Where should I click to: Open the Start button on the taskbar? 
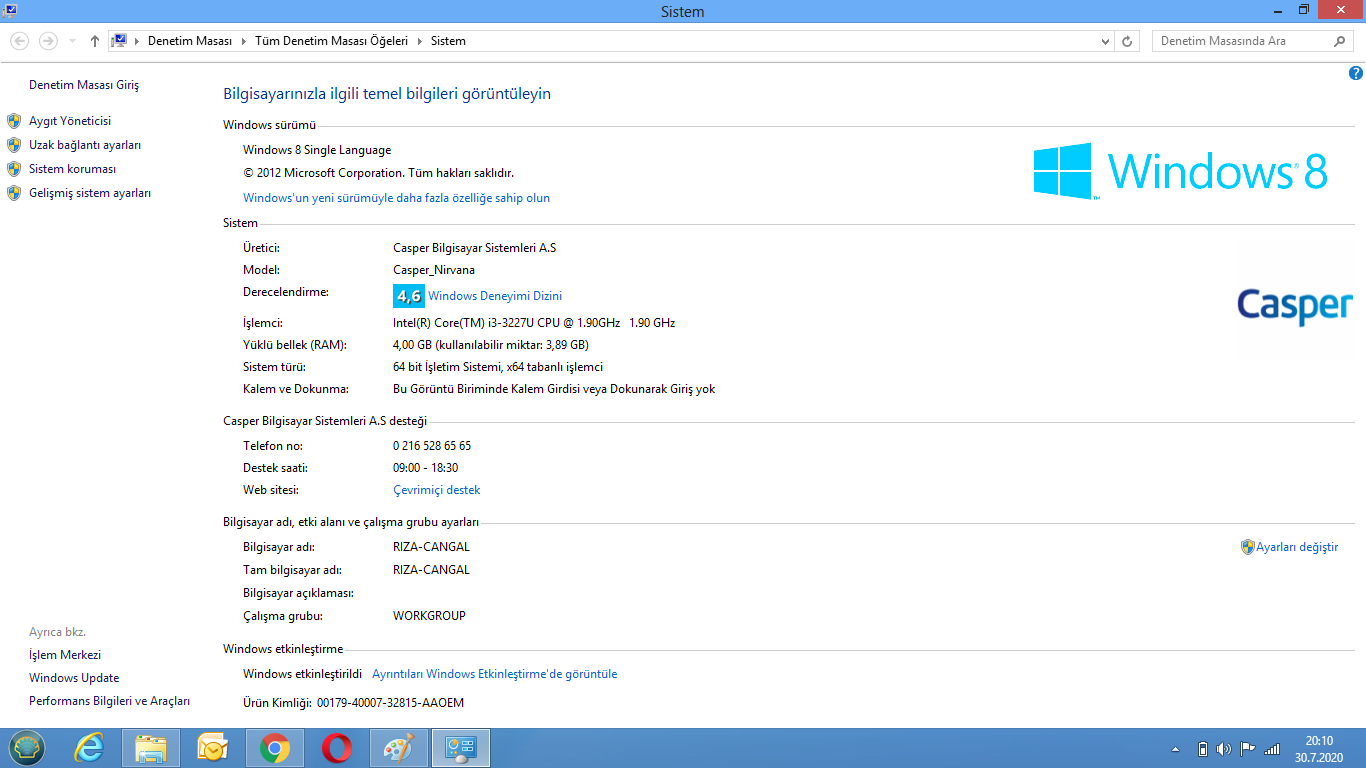(x=26, y=748)
